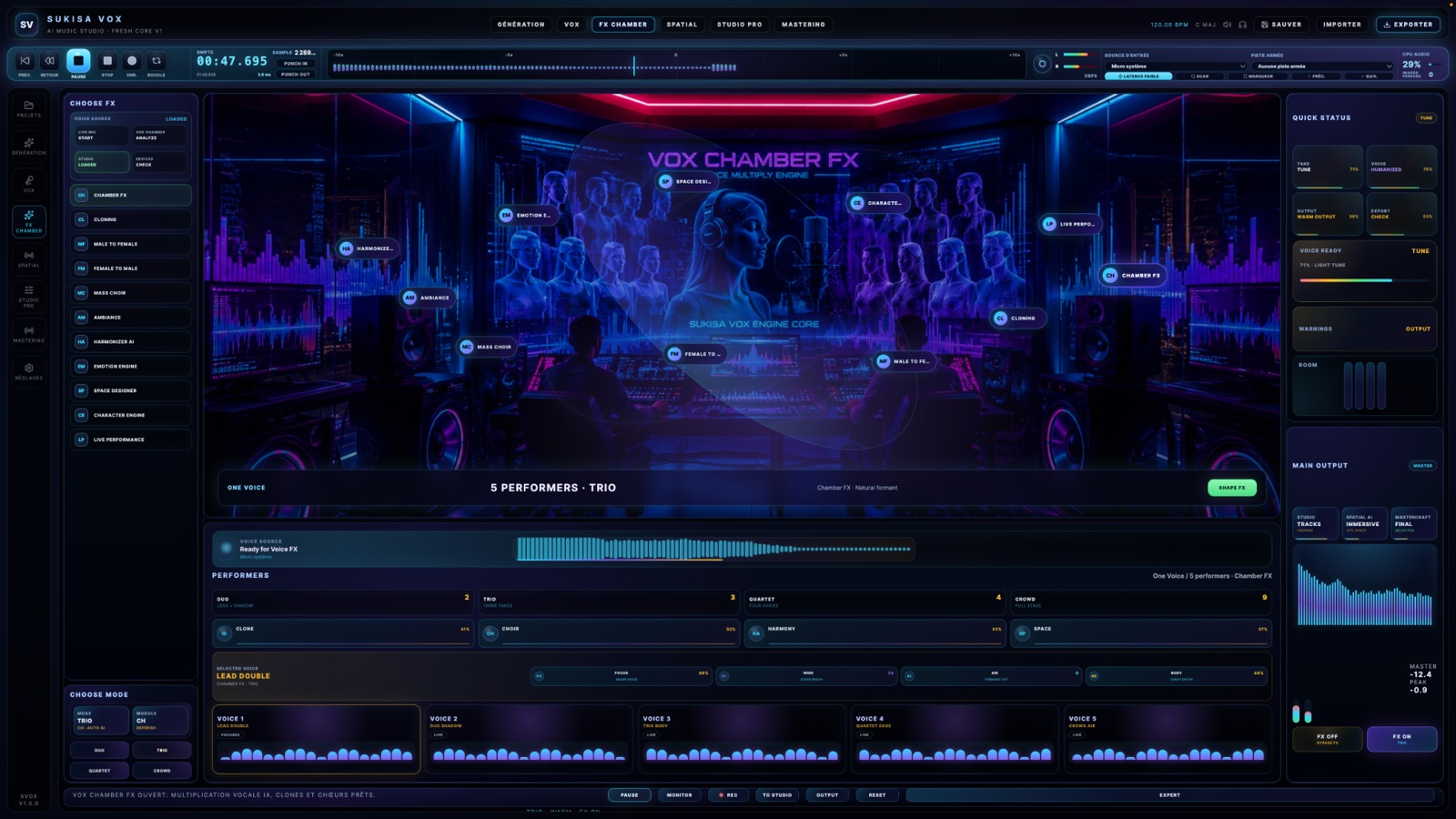Screen dimensions: 1456x819
Task: Click the CH Chamber FX bubble in scene
Action: (1133, 275)
